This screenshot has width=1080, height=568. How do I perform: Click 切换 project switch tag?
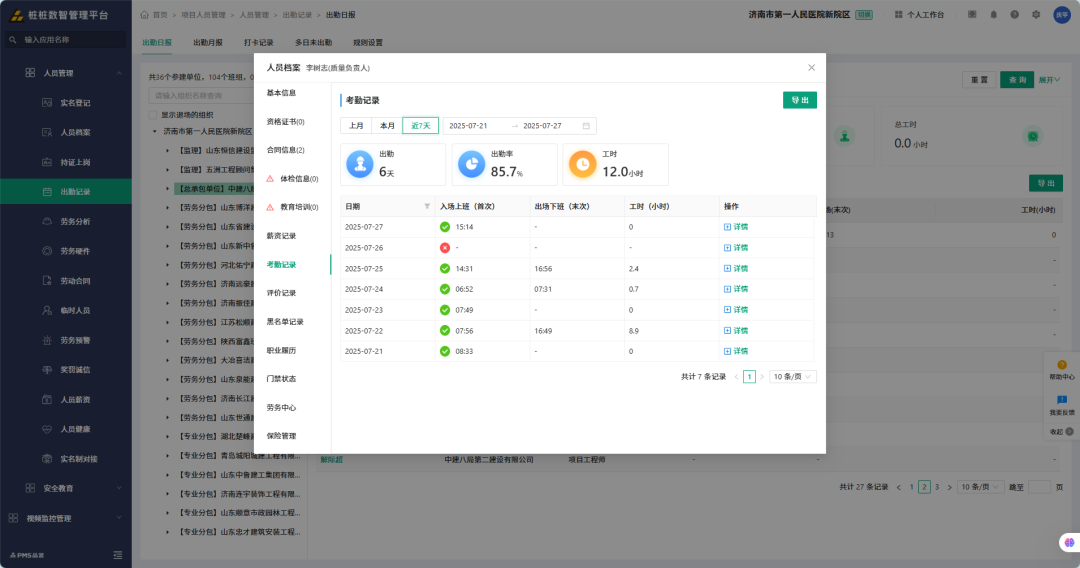pyautogui.click(x=864, y=14)
